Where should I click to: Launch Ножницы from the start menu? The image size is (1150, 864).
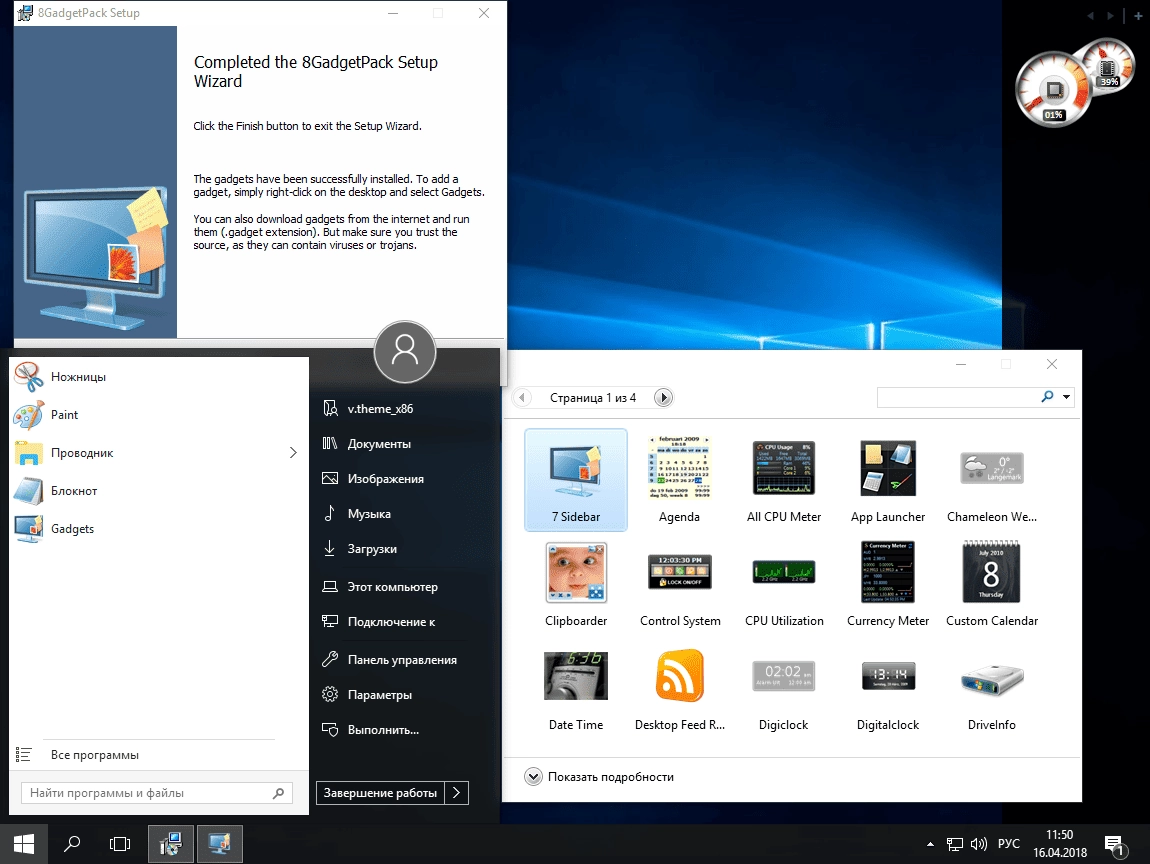(x=158, y=377)
